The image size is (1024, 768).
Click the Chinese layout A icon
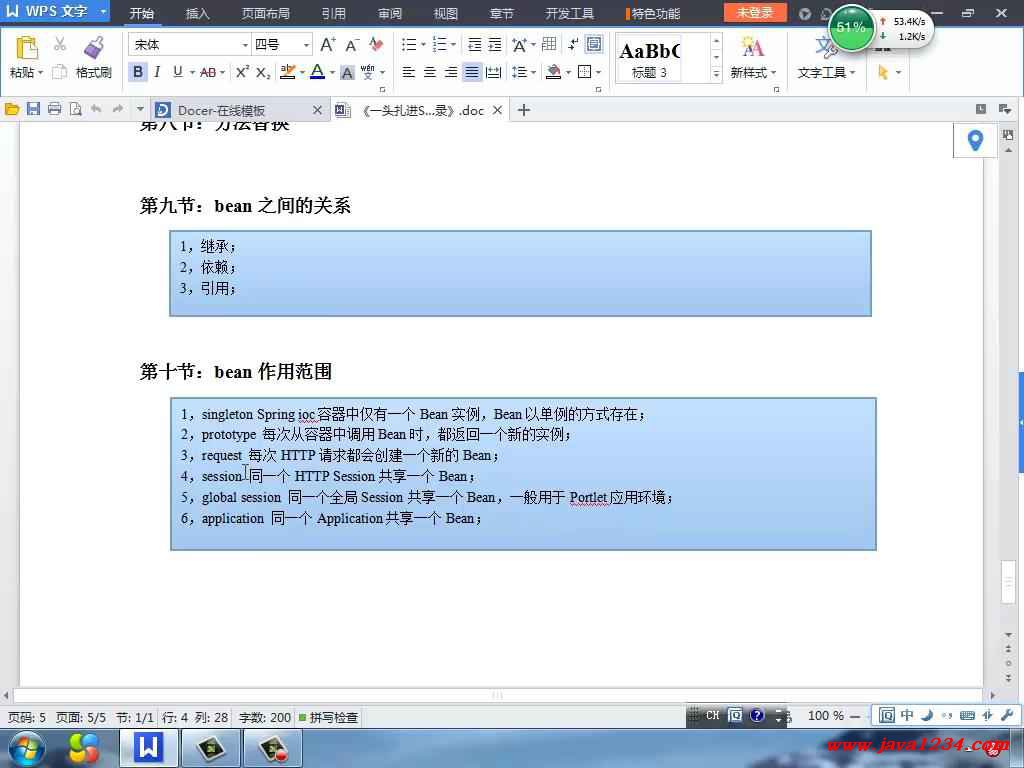click(x=519, y=44)
